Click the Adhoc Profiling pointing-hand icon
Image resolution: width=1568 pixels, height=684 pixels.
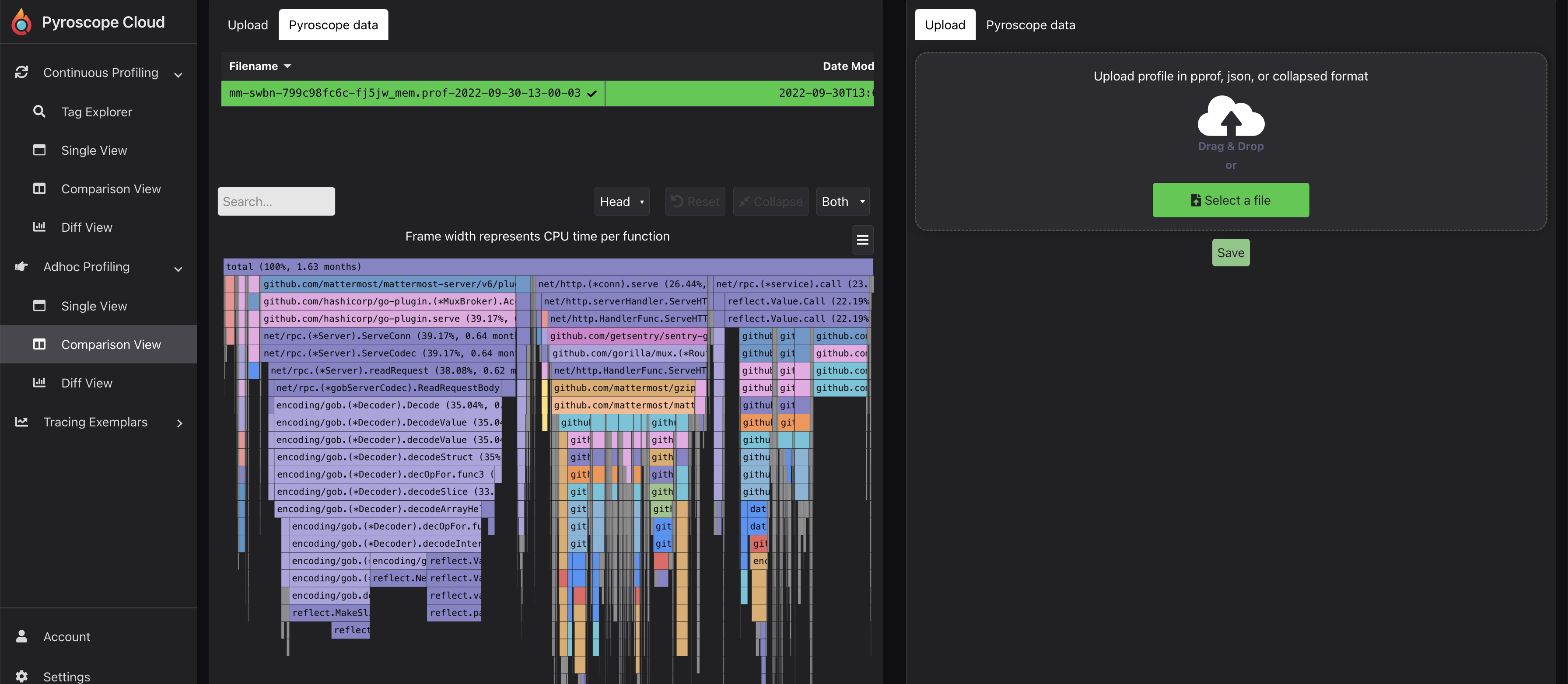(x=22, y=266)
